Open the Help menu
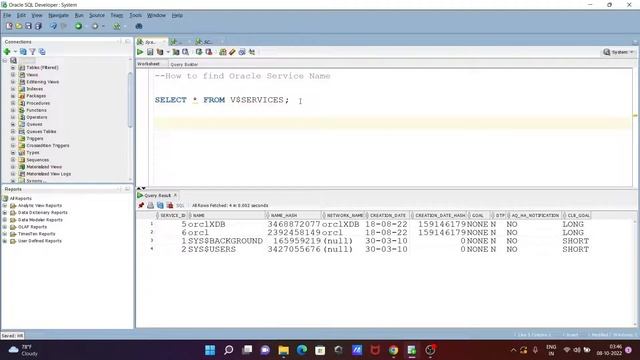The image size is (640, 360). (177, 15)
